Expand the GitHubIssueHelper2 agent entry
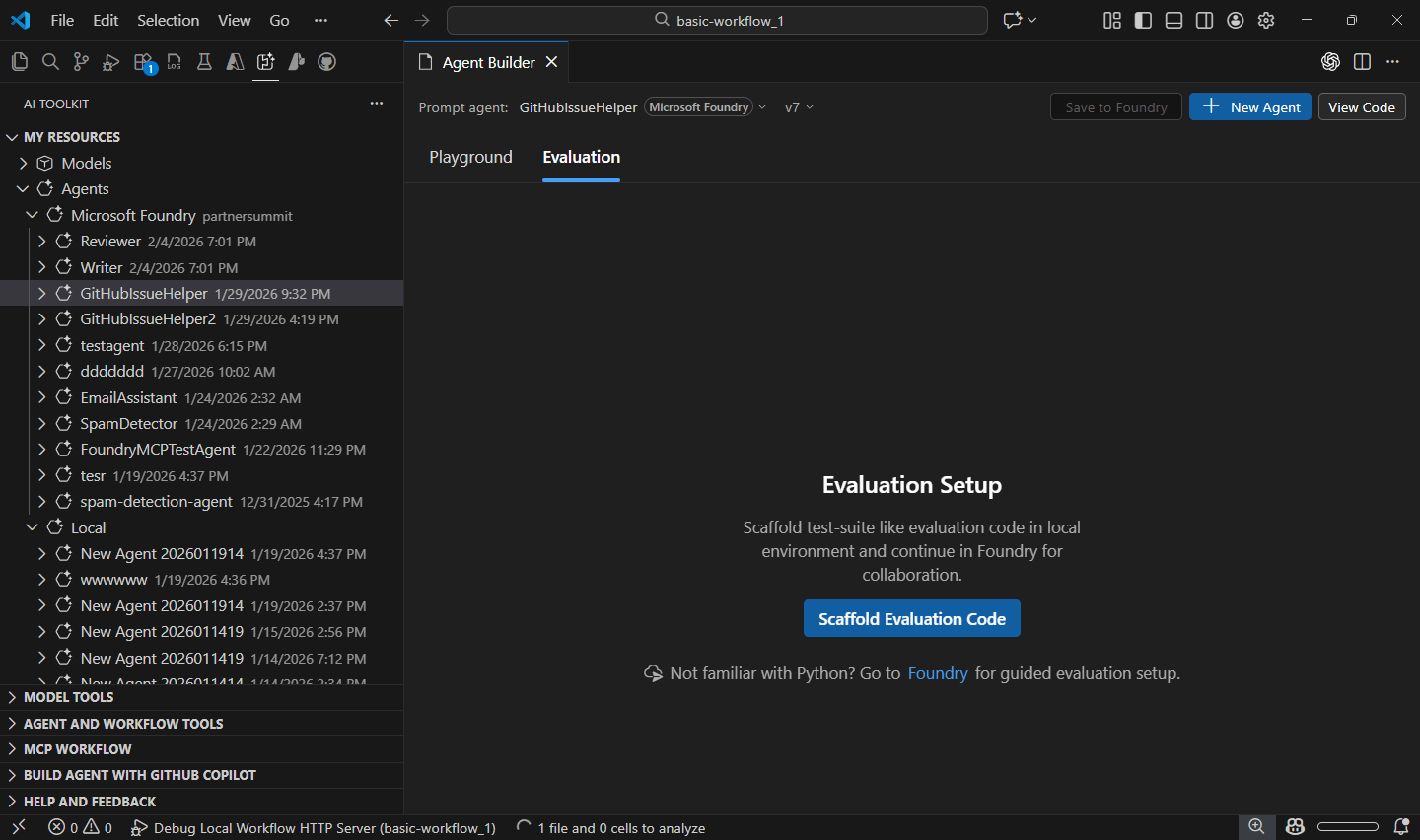Image resolution: width=1420 pixels, height=840 pixels. pos(42,318)
